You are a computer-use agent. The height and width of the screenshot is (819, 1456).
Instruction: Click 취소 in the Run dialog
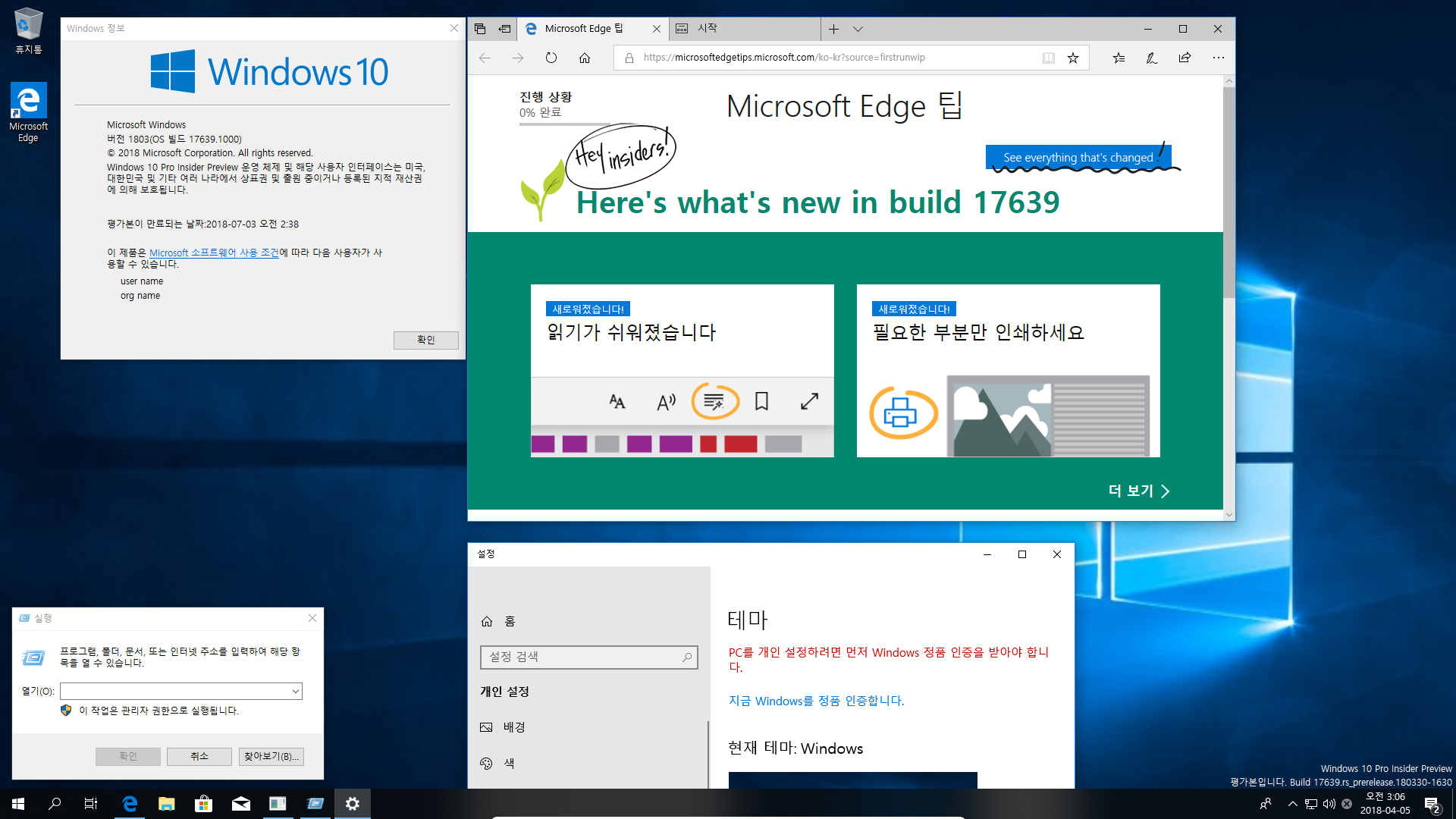pyautogui.click(x=199, y=756)
